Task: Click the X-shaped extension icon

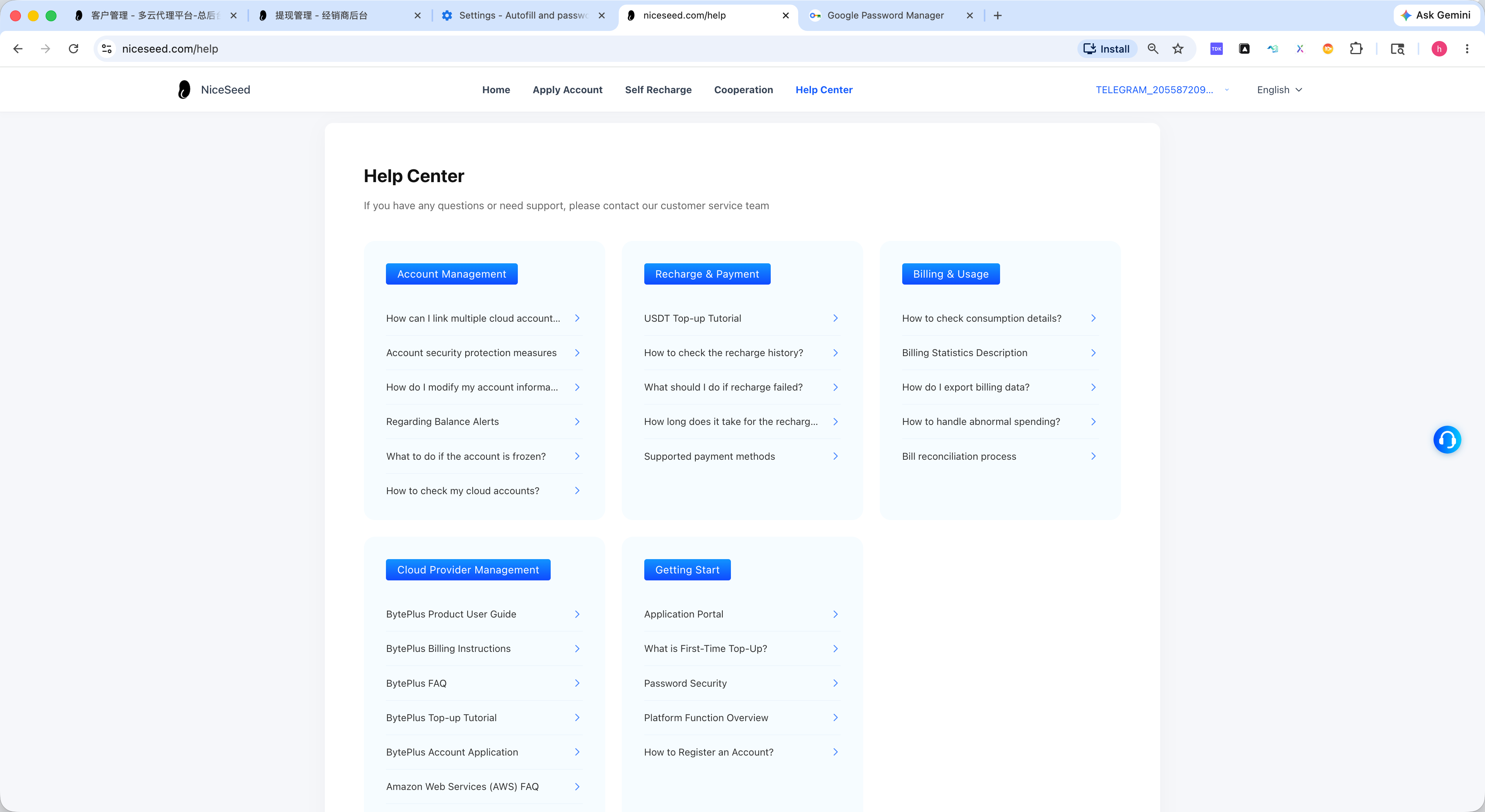Action: point(1300,49)
